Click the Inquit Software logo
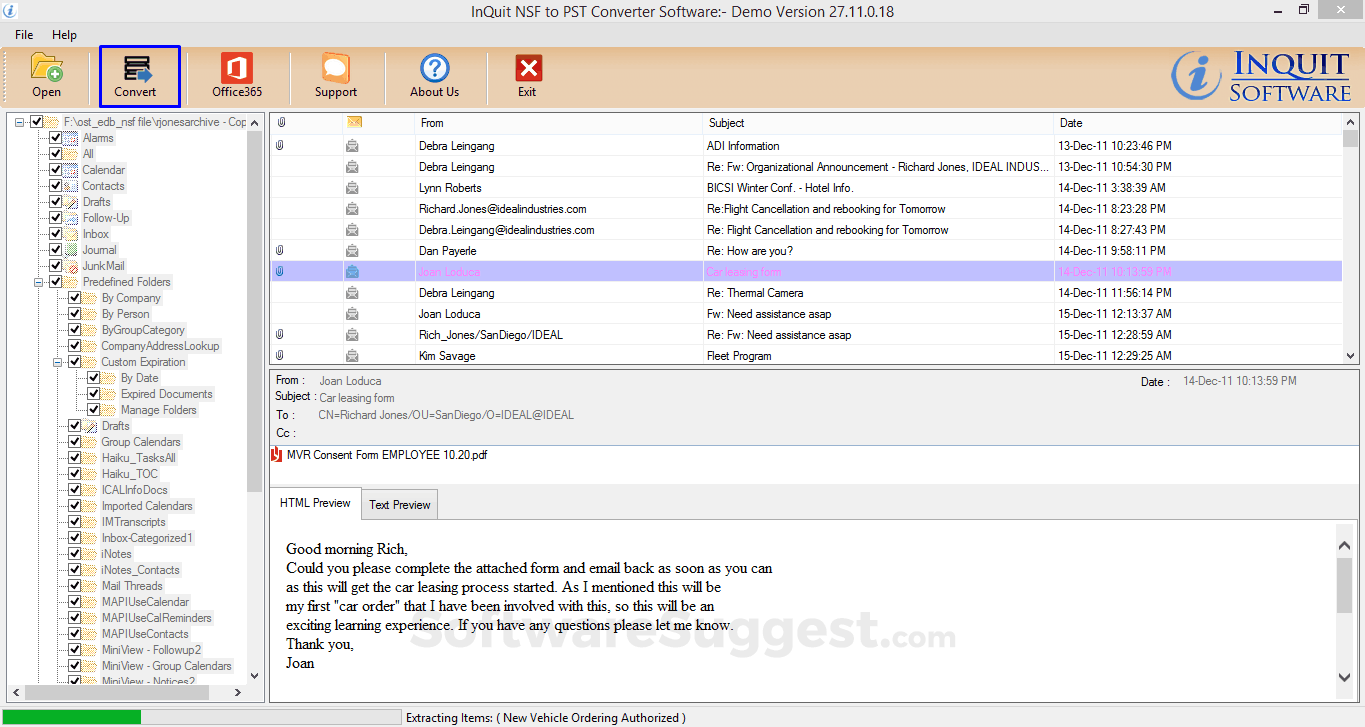Image resolution: width=1365 pixels, height=727 pixels. tap(1256, 76)
